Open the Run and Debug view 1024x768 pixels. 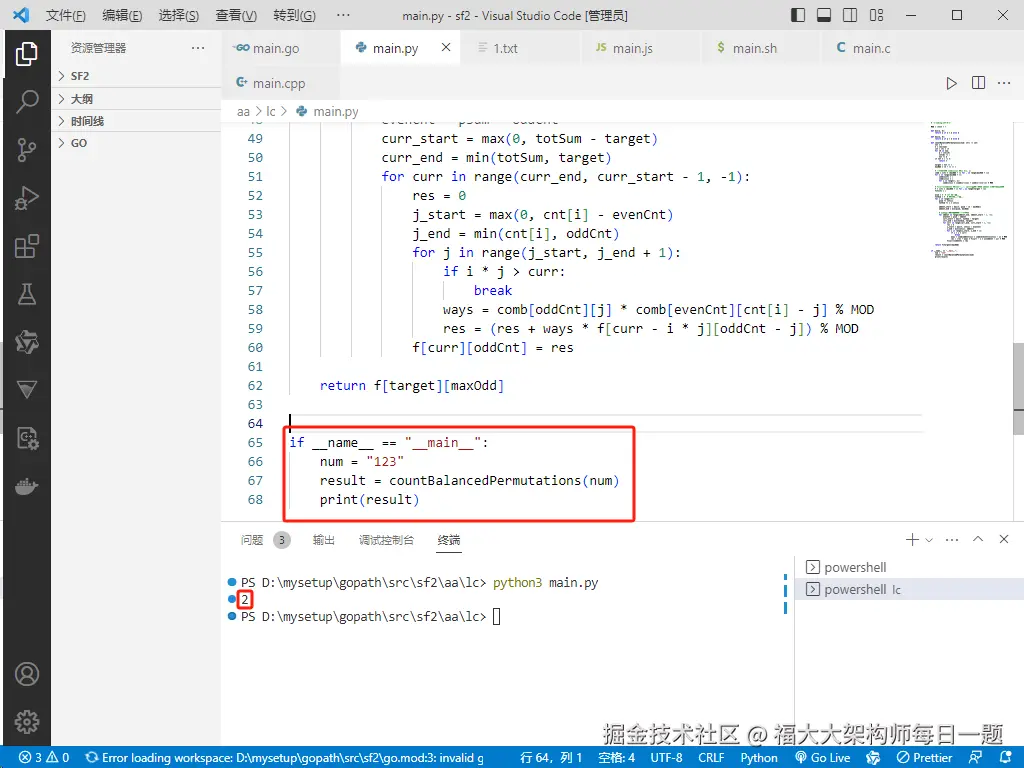(27, 198)
